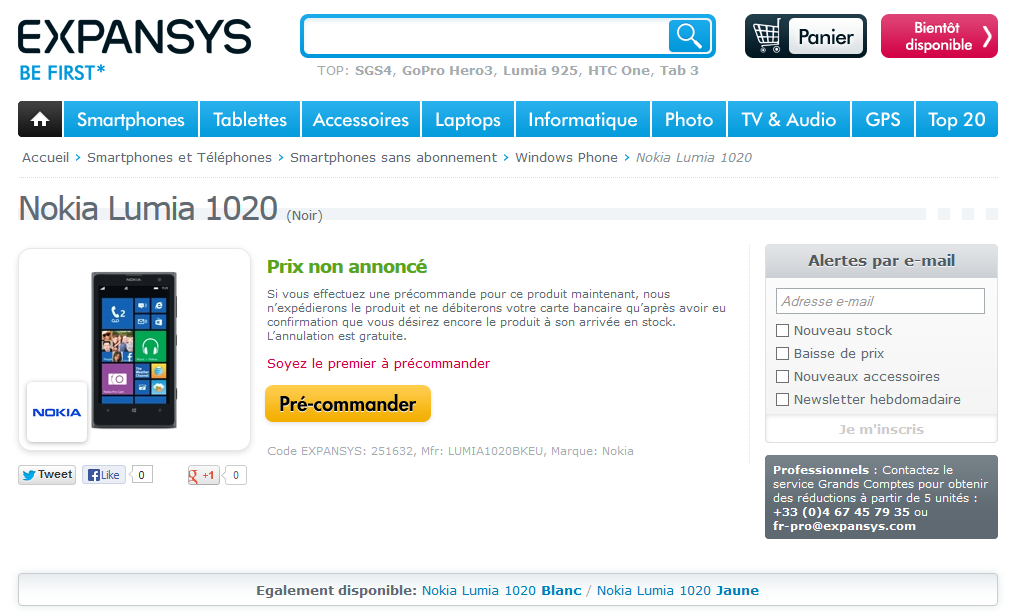Click Tab 3 top search link
Image resolution: width=1011 pixels, height=615 pixels.
coord(679,71)
